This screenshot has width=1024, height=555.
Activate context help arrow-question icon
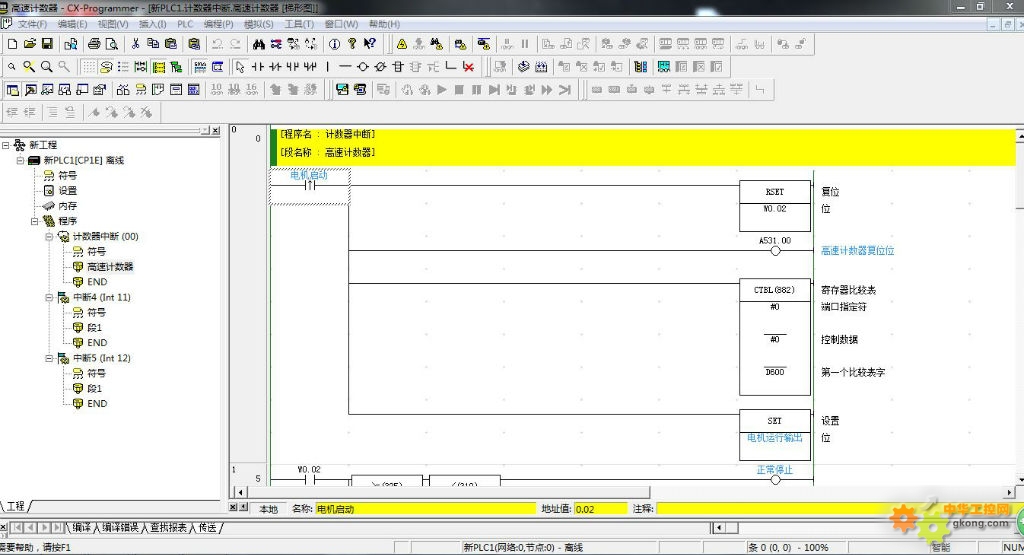(x=370, y=44)
